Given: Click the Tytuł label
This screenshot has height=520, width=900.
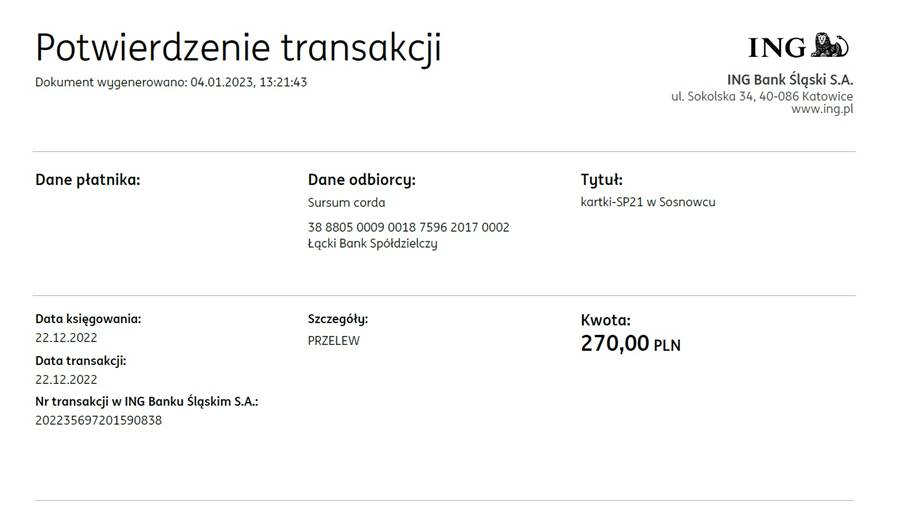Looking at the screenshot, I should click(602, 180).
